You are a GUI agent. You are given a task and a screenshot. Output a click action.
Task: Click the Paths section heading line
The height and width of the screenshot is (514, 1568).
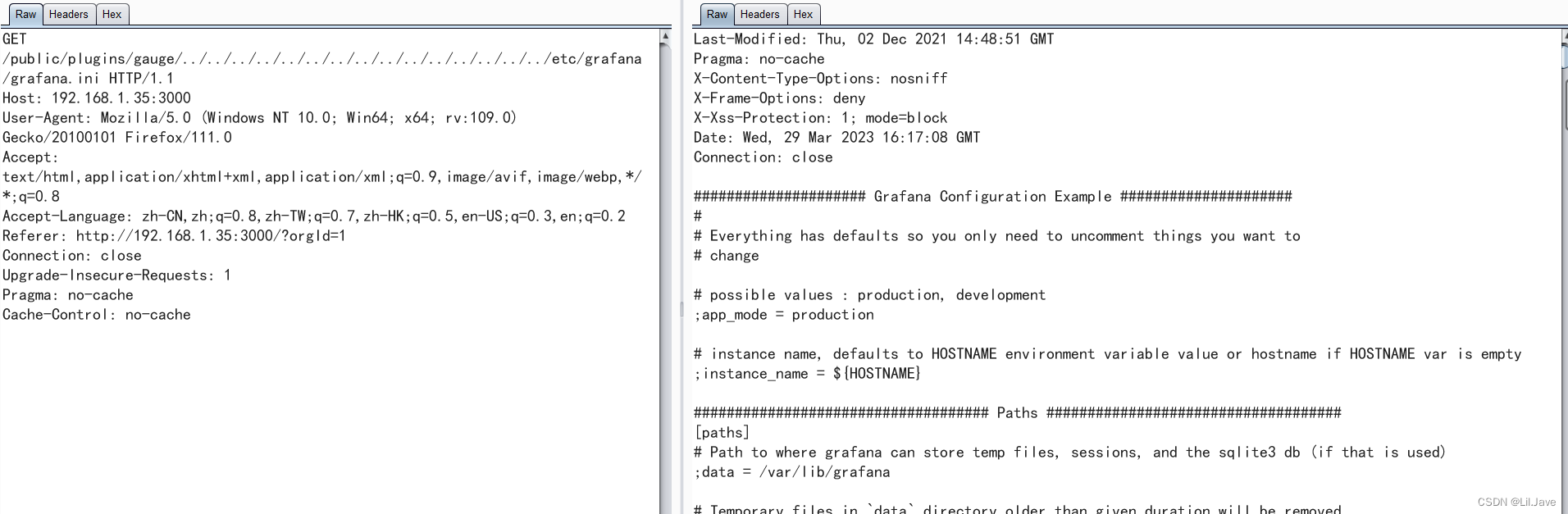click(x=1018, y=412)
